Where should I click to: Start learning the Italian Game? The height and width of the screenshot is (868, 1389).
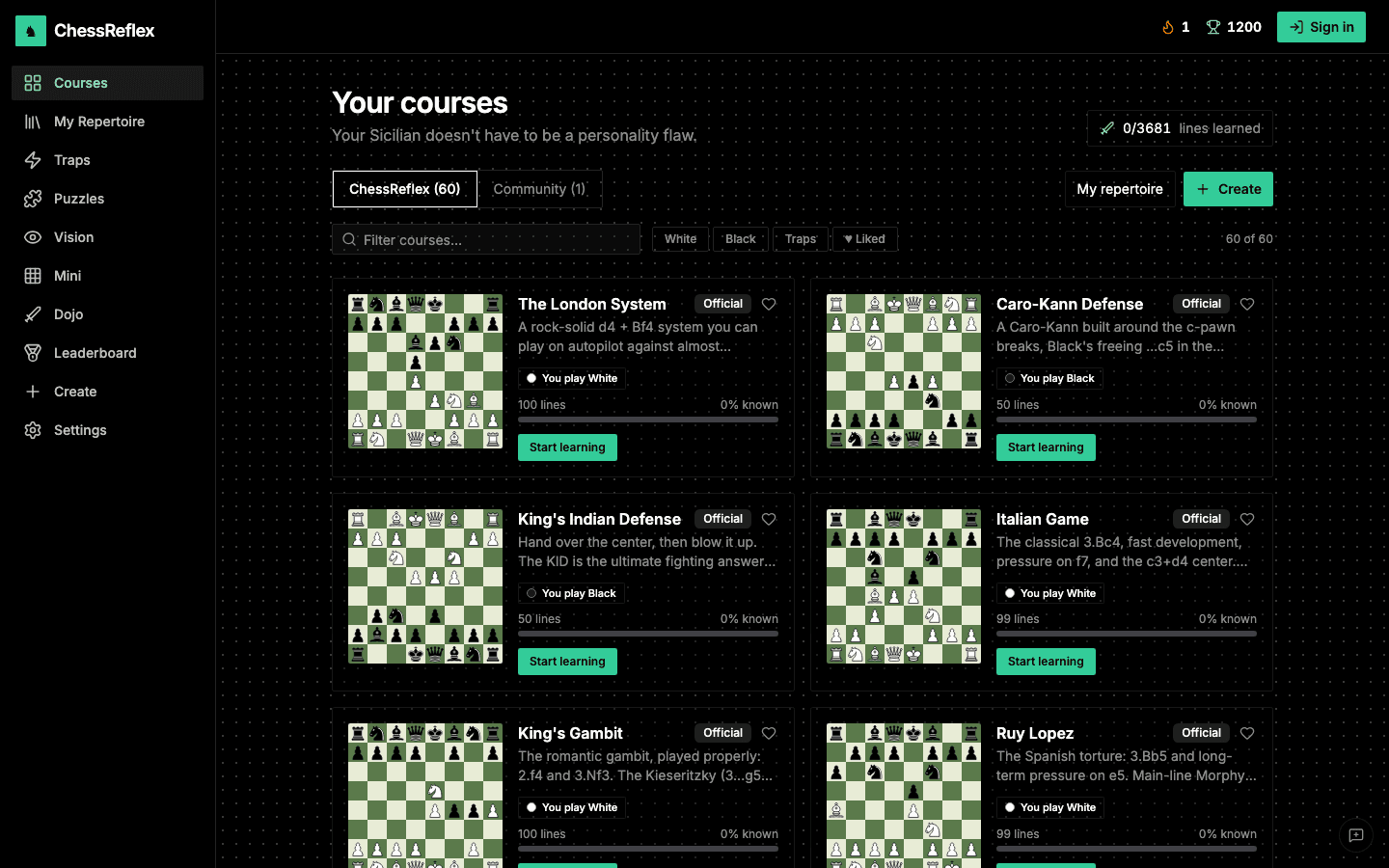pyautogui.click(x=1046, y=662)
